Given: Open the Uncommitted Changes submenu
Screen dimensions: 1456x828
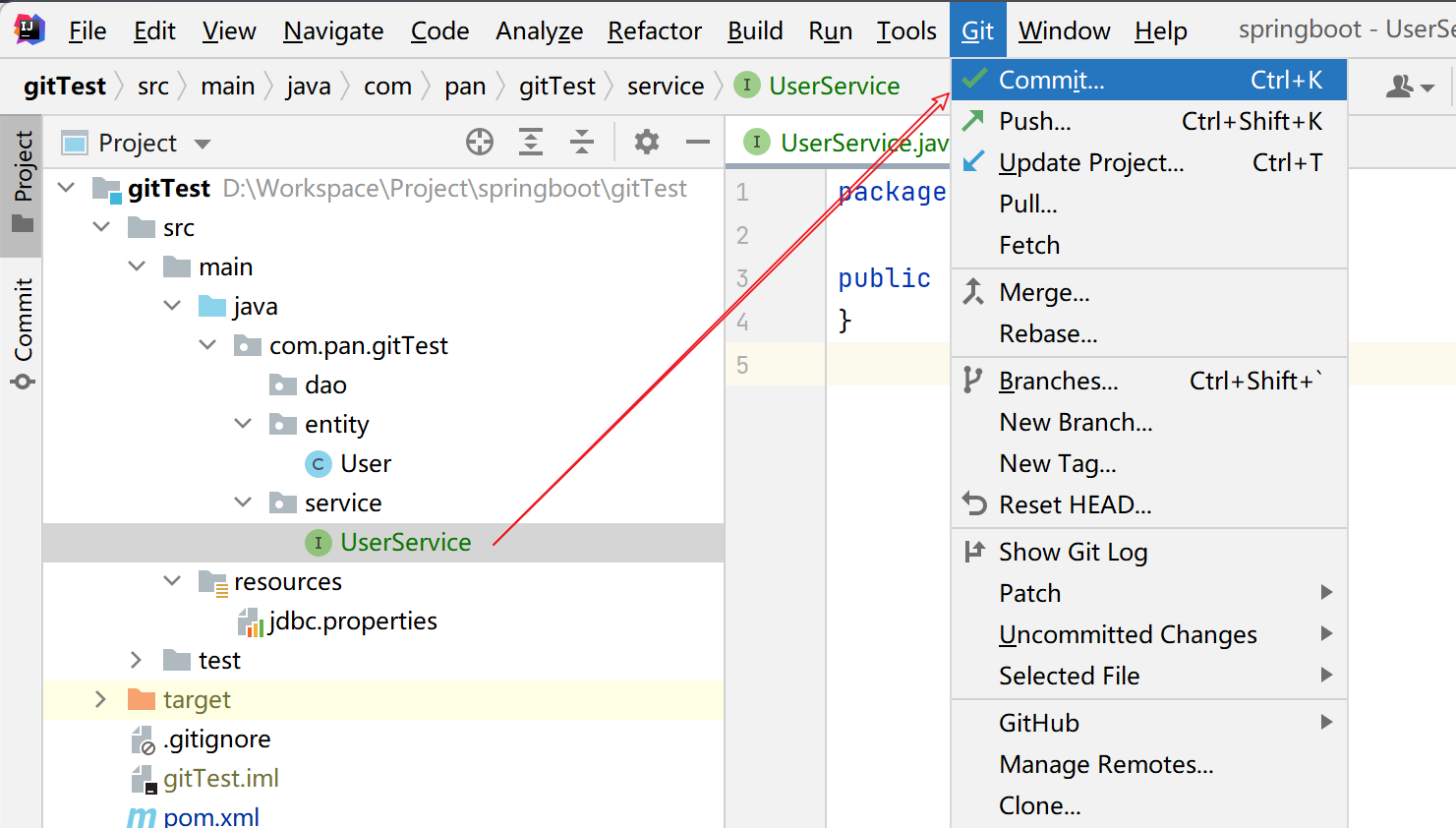Looking at the screenshot, I should click(x=1128, y=634).
